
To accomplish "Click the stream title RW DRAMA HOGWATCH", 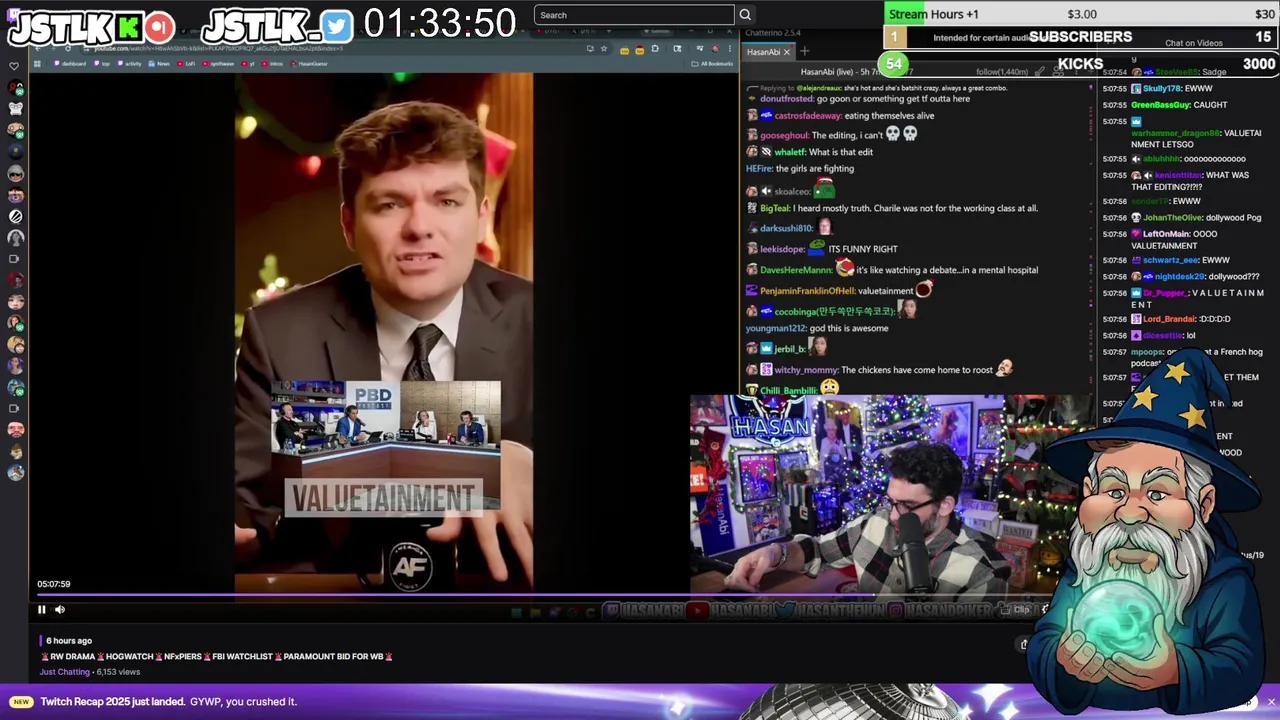I will (x=216, y=657).
